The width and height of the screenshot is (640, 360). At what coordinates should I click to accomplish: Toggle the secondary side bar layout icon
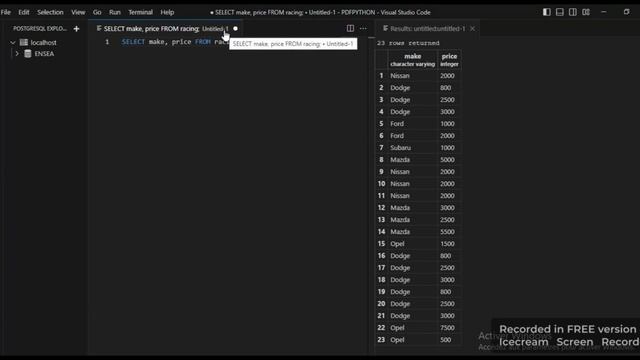[573, 12]
